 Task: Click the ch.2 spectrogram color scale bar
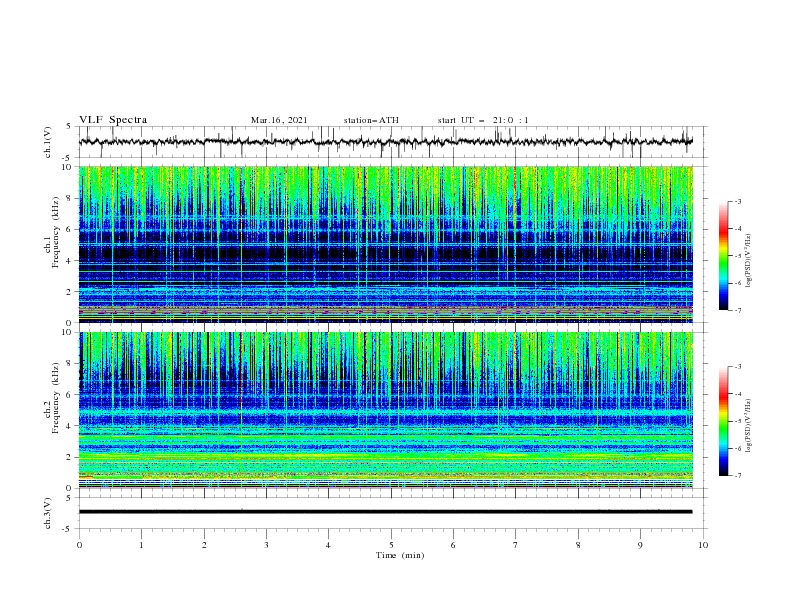tap(724, 421)
